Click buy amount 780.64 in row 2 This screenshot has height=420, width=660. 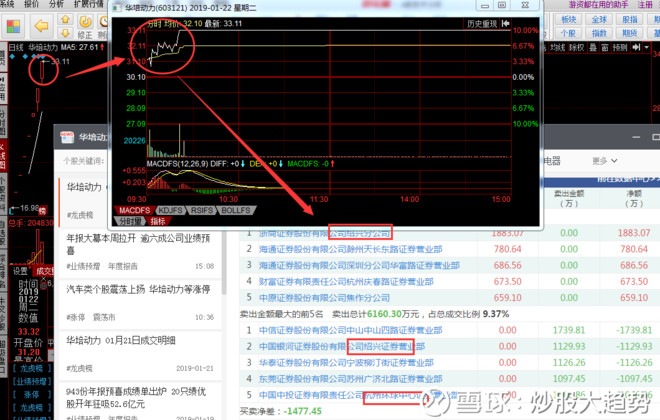(507, 249)
